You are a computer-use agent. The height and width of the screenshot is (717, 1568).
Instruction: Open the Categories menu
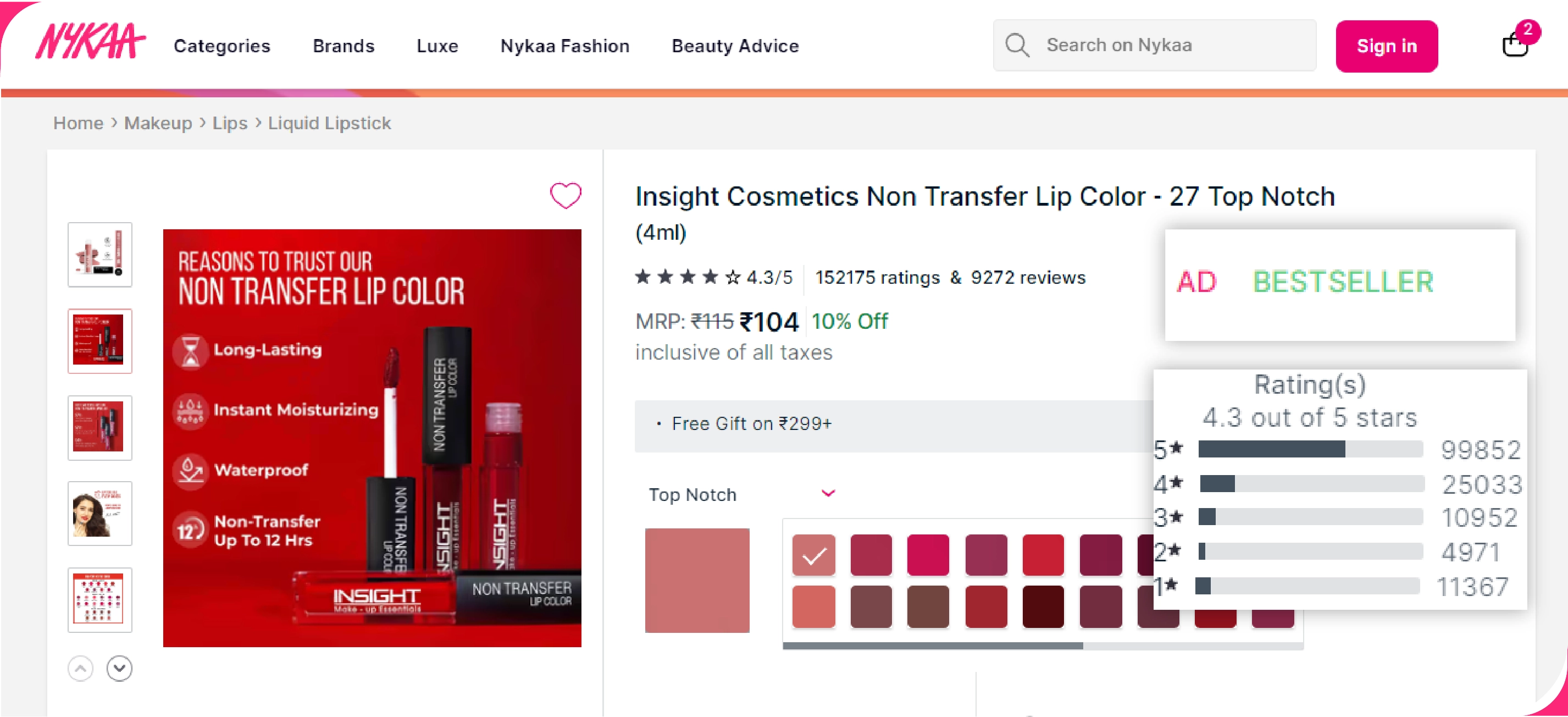[x=221, y=46]
